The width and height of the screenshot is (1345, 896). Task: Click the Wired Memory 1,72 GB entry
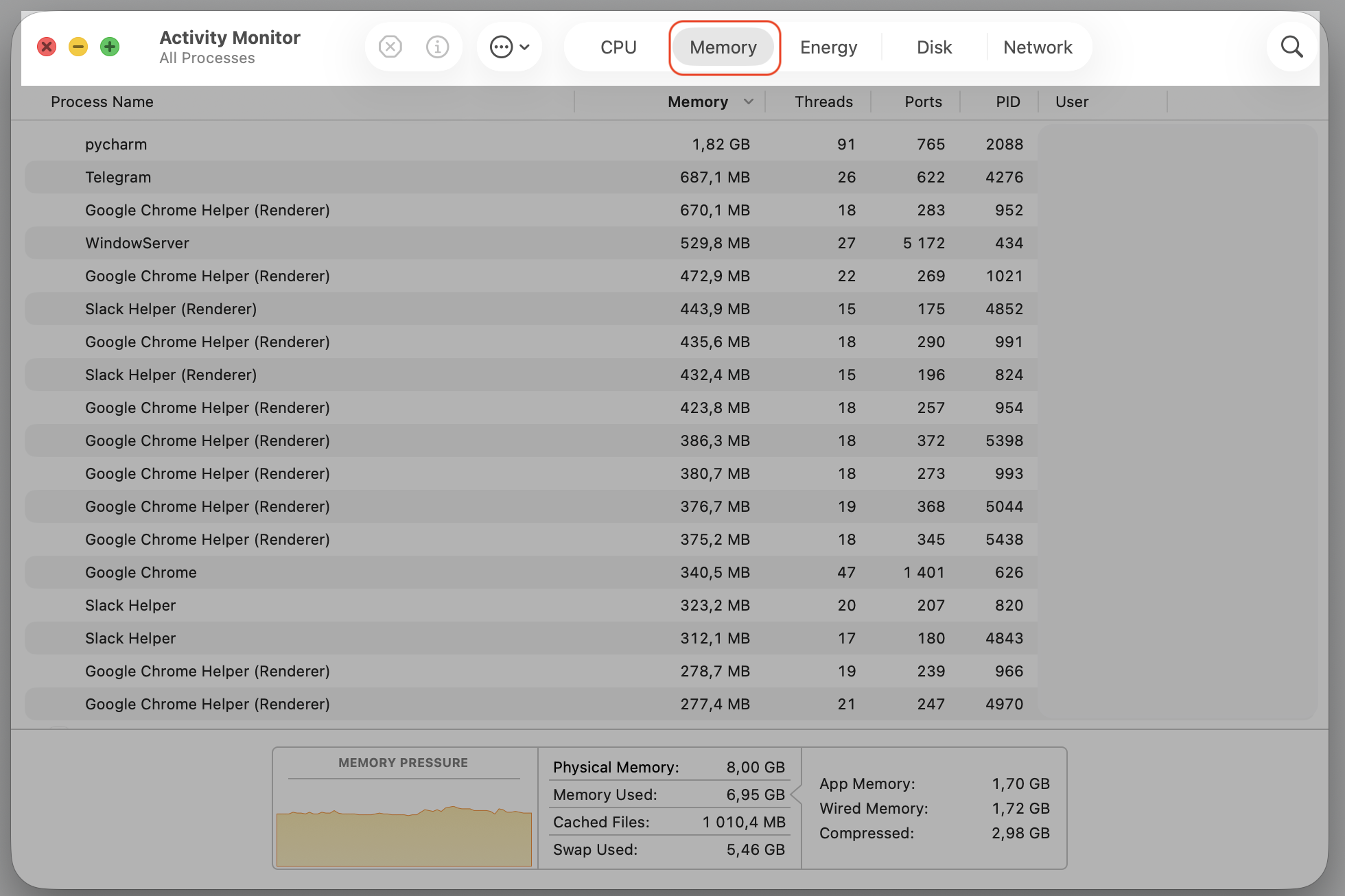pyautogui.click(x=935, y=808)
